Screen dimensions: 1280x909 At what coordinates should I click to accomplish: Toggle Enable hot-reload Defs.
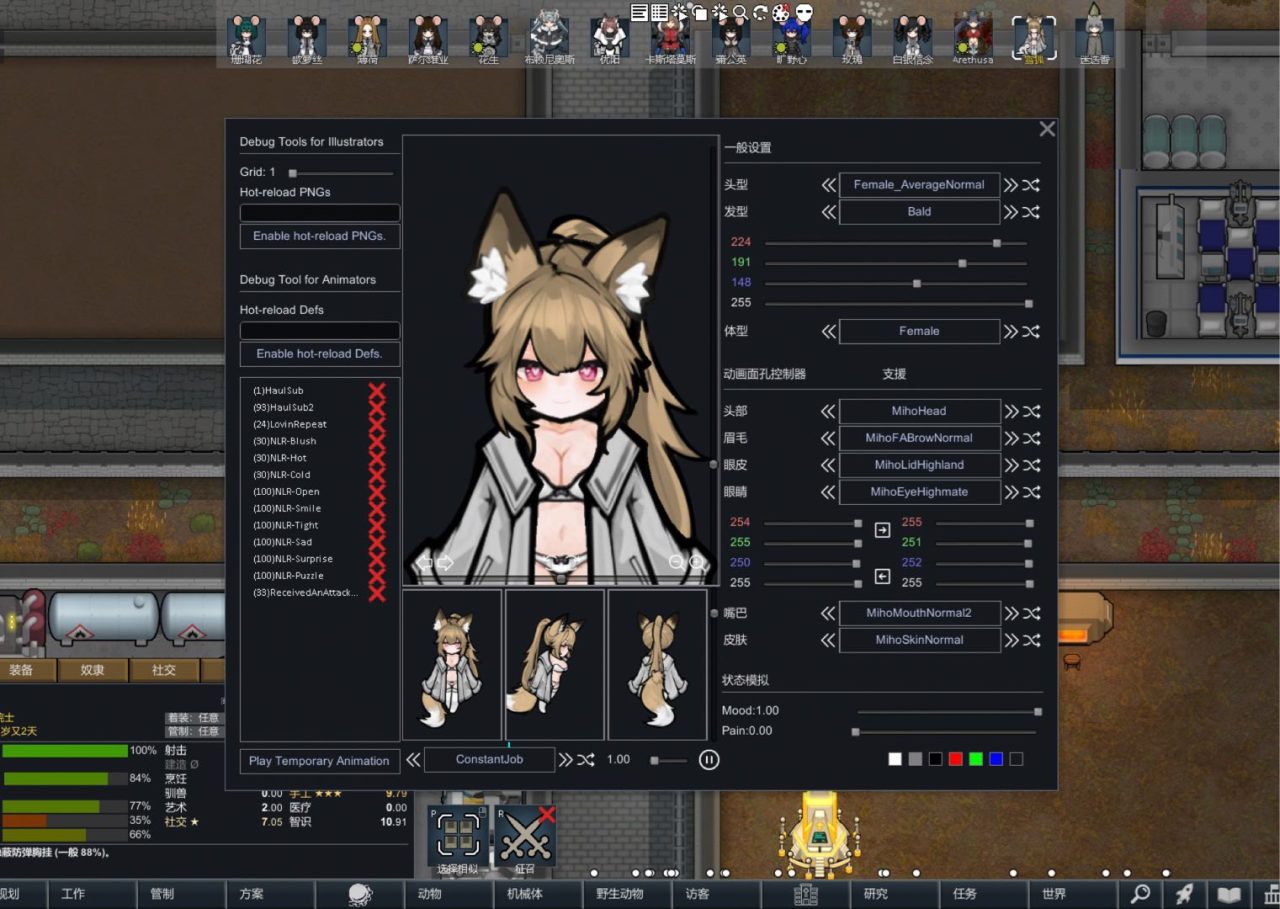[320, 353]
